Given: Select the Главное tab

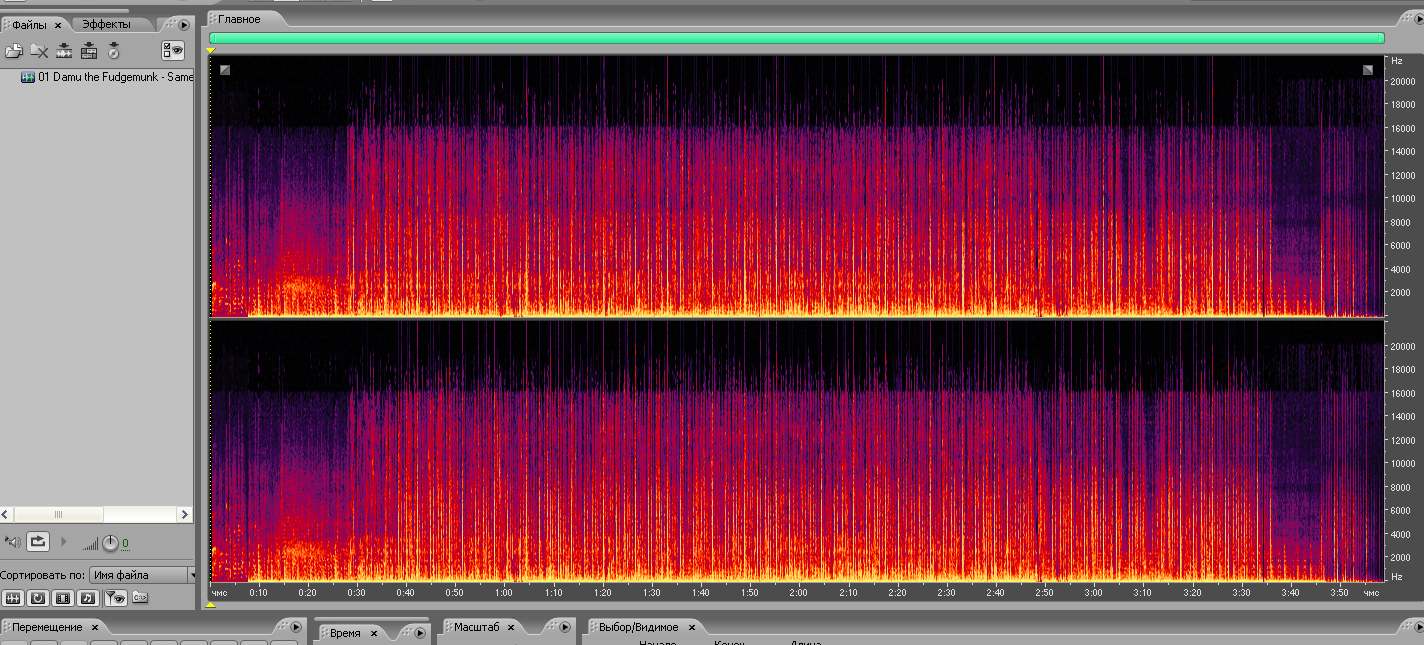Looking at the screenshot, I should pyautogui.click(x=239, y=19).
